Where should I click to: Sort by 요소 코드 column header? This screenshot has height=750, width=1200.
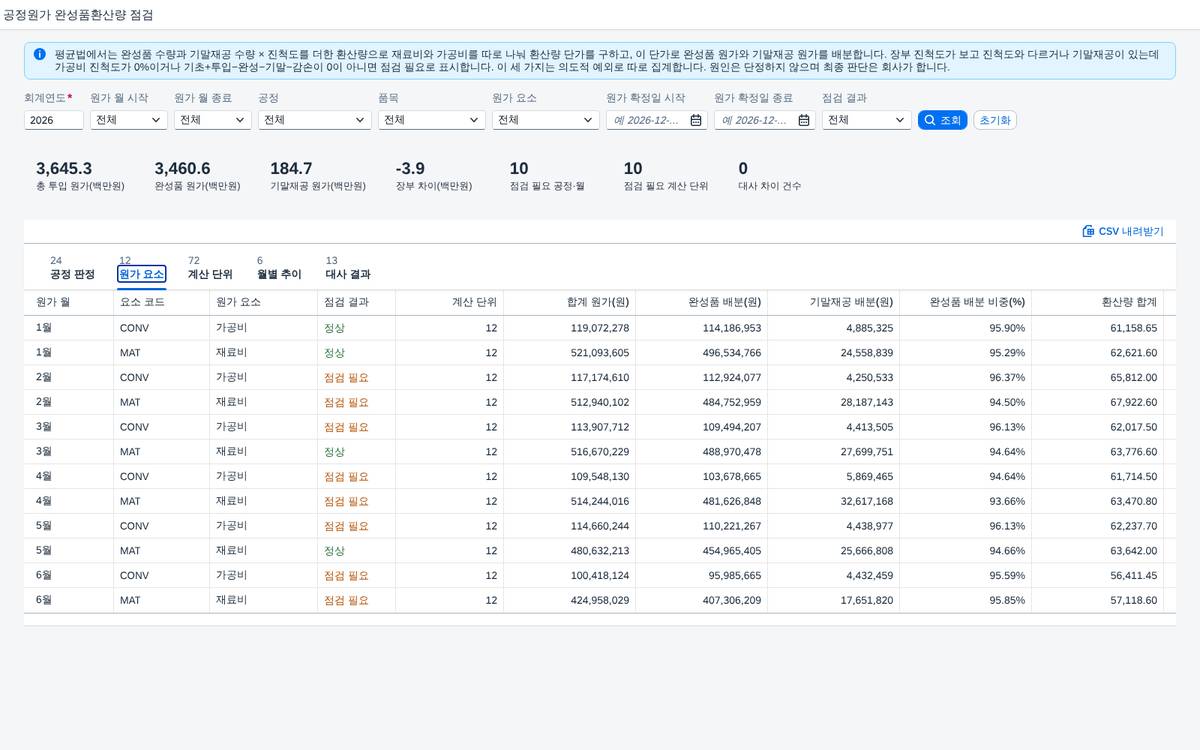click(161, 302)
